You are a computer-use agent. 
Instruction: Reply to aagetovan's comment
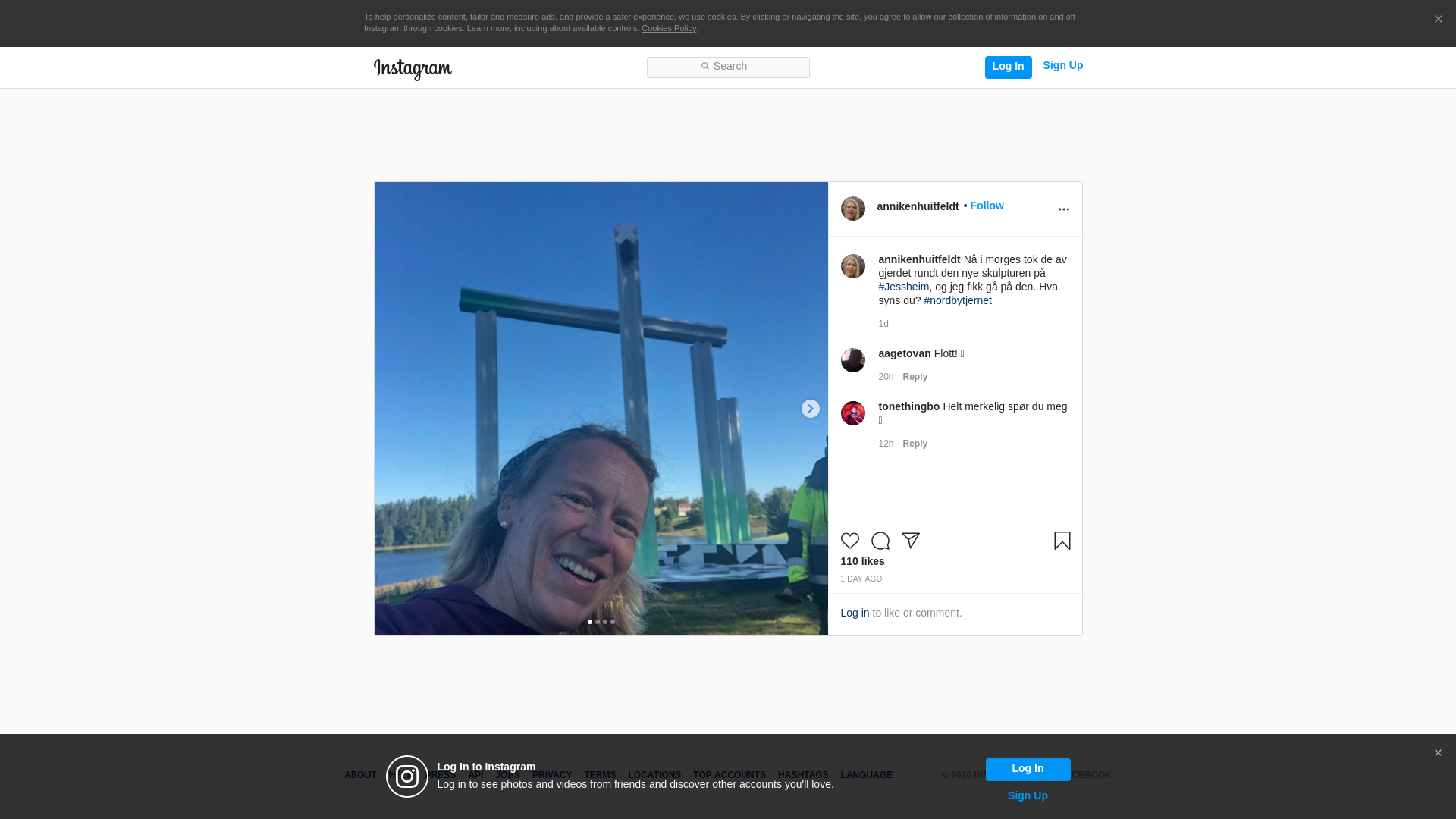click(x=915, y=377)
